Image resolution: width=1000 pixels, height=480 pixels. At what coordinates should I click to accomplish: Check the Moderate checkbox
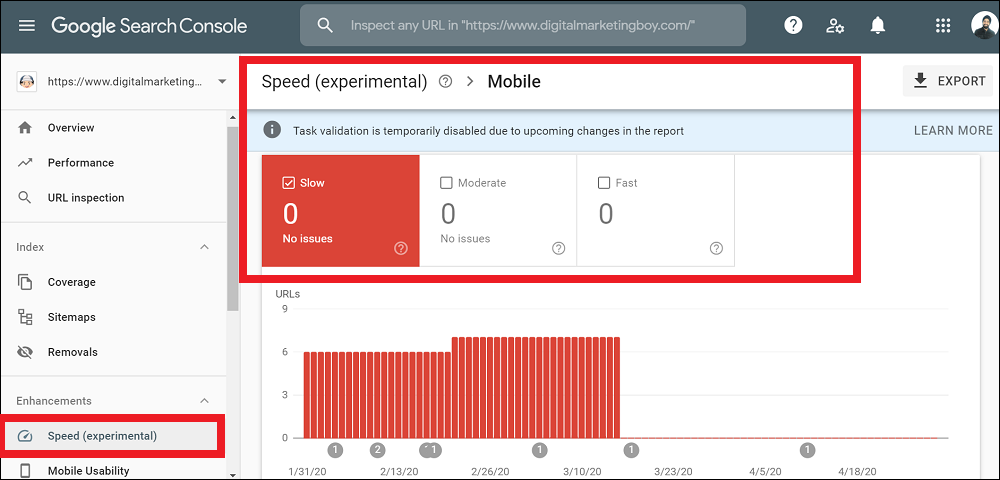(x=446, y=183)
